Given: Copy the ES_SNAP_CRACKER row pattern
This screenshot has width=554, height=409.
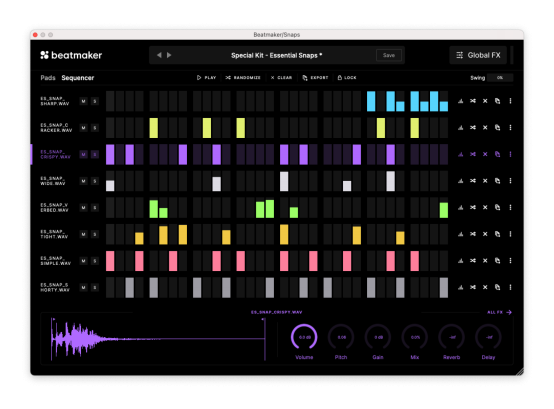Looking at the screenshot, I should (x=497, y=128).
